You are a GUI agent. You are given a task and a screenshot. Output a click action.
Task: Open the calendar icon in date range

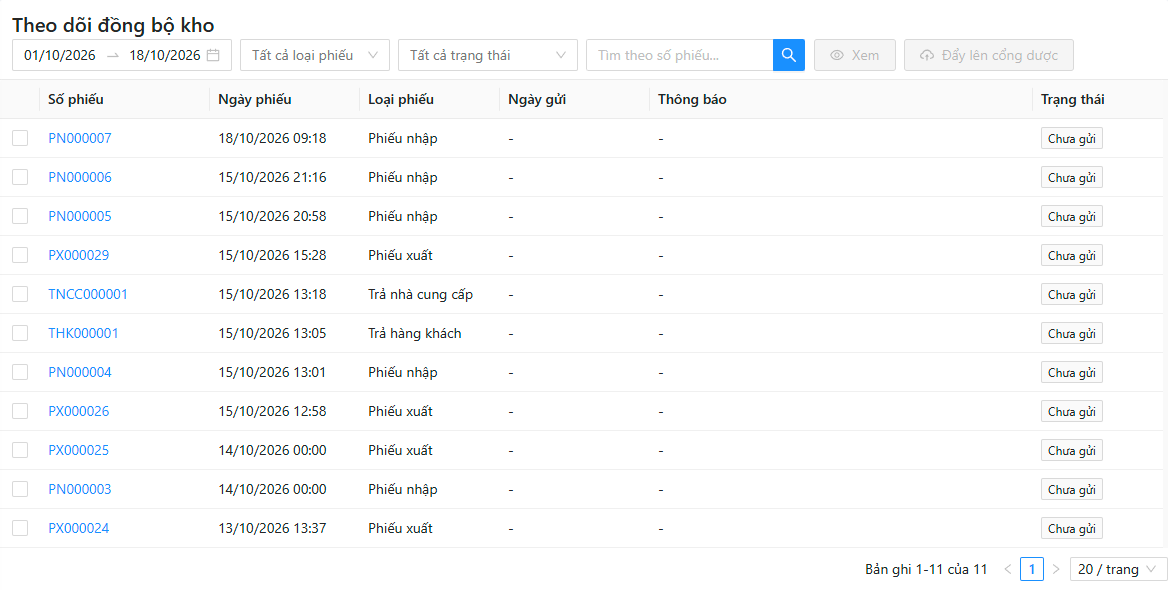(213, 55)
